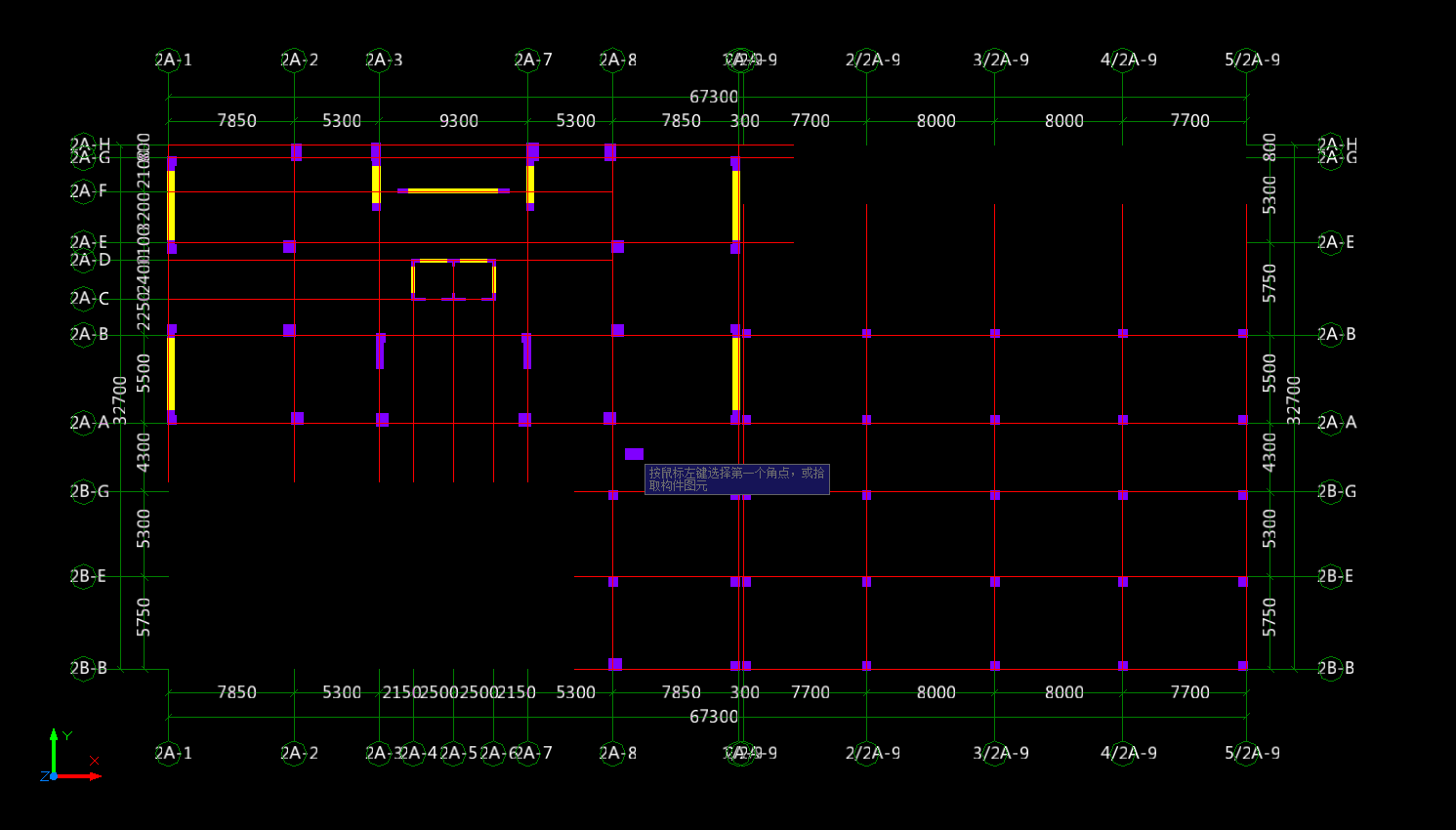
Task: Click the bottom-row axis bubble 5/2A-9
Action: pos(1252,753)
